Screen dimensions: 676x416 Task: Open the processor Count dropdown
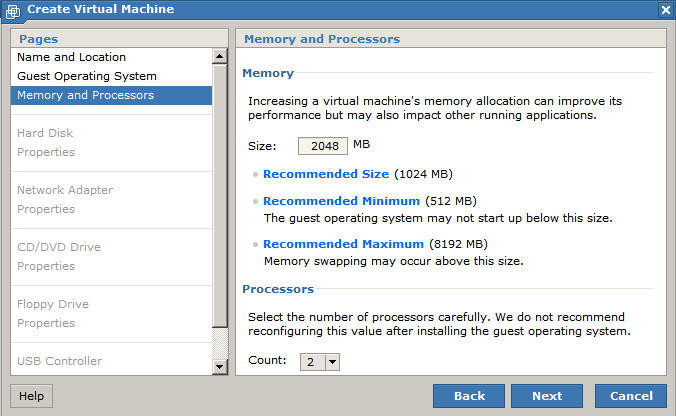coord(320,362)
